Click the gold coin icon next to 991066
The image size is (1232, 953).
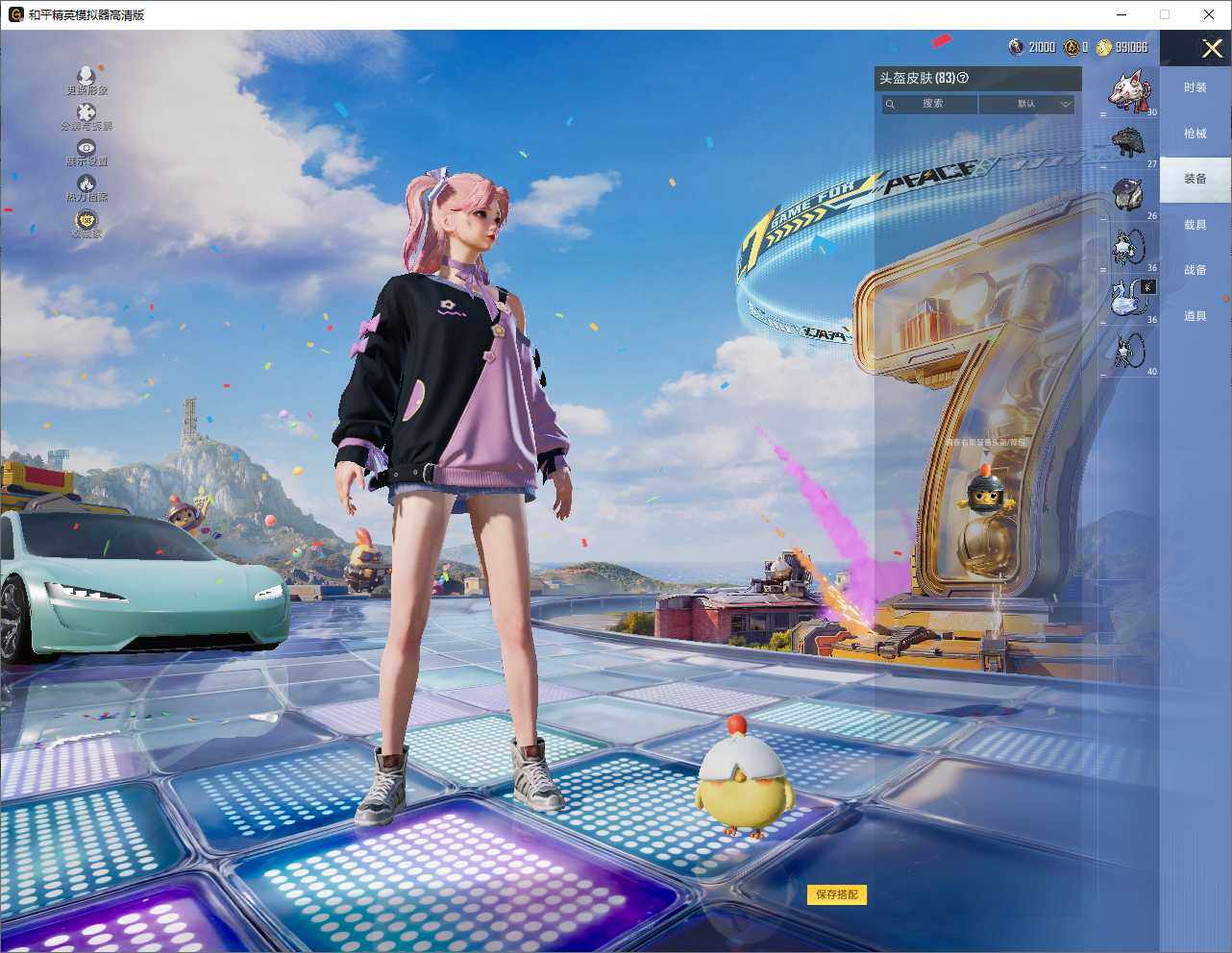pyautogui.click(x=1103, y=46)
